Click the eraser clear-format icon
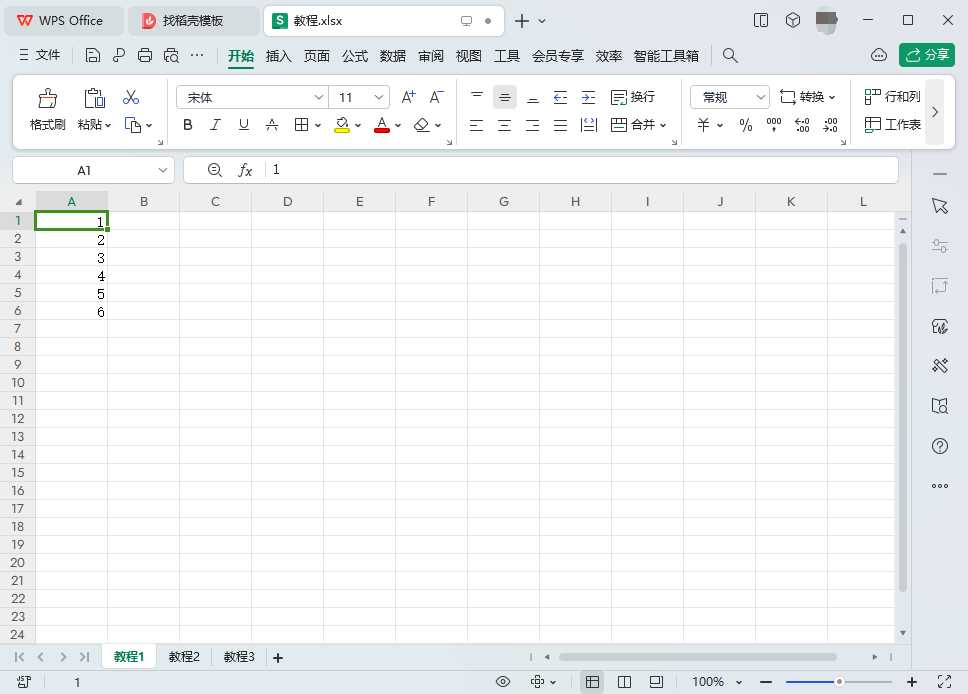 (422, 125)
